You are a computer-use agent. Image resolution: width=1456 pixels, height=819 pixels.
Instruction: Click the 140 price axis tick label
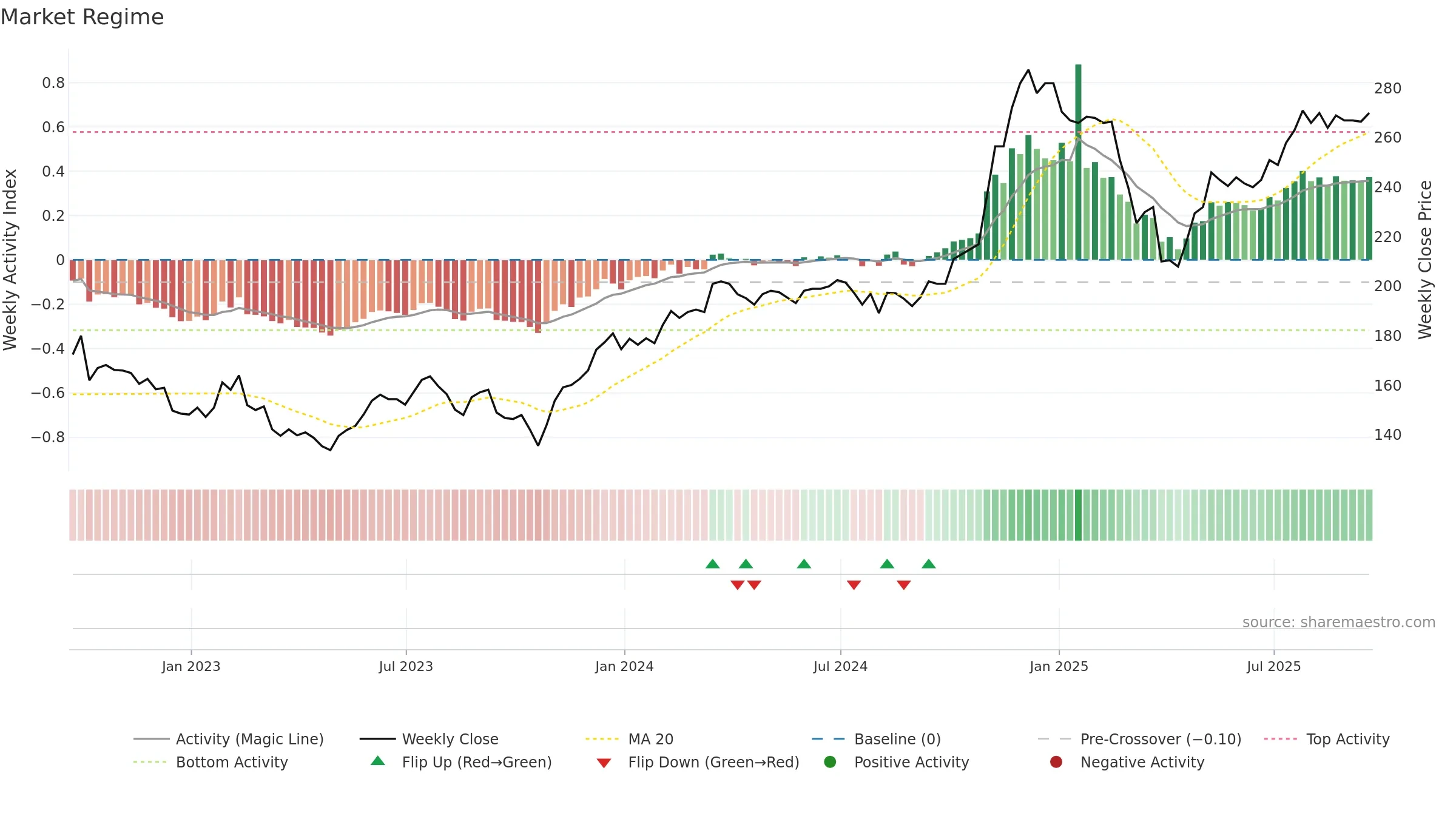point(1388,435)
